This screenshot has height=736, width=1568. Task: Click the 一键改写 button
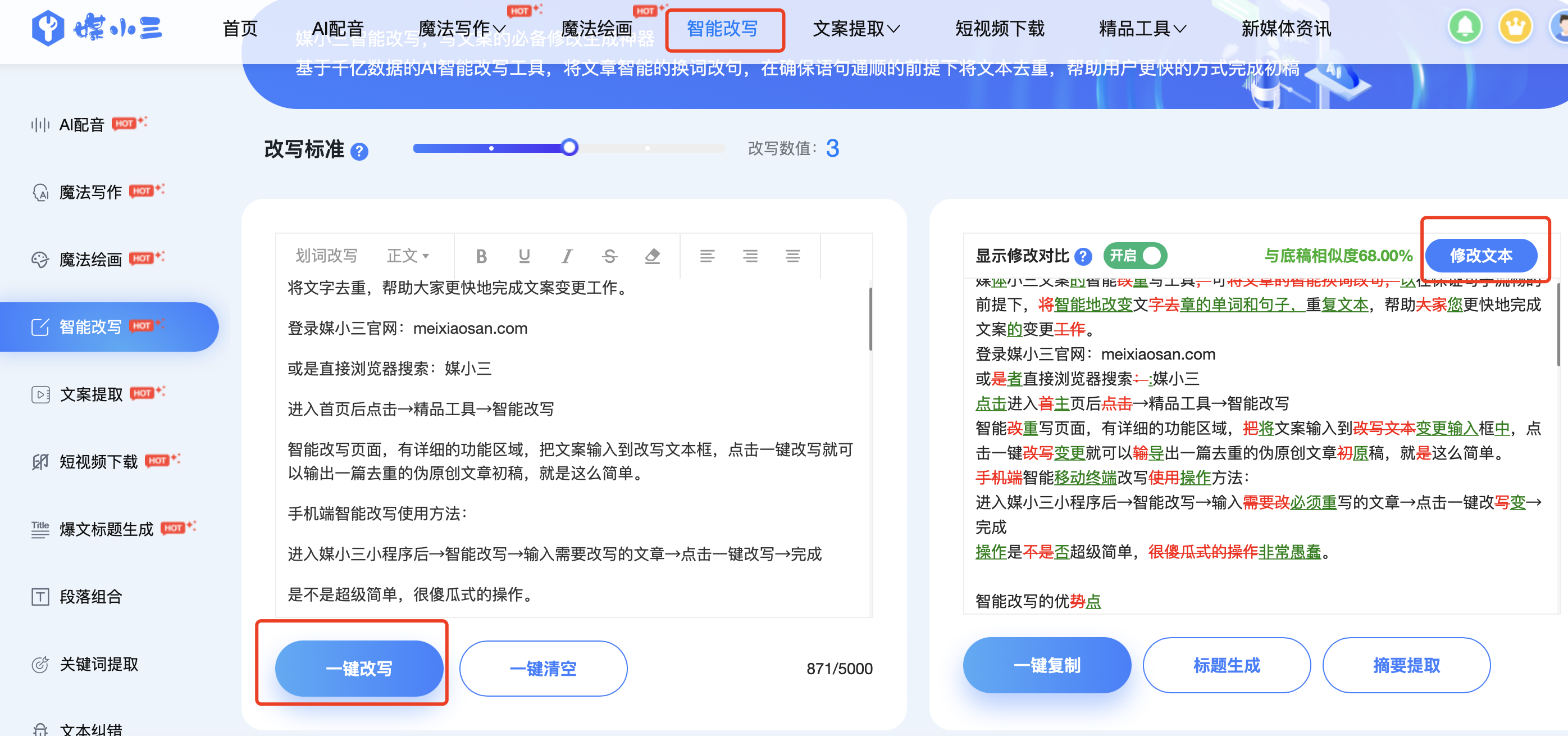click(359, 669)
